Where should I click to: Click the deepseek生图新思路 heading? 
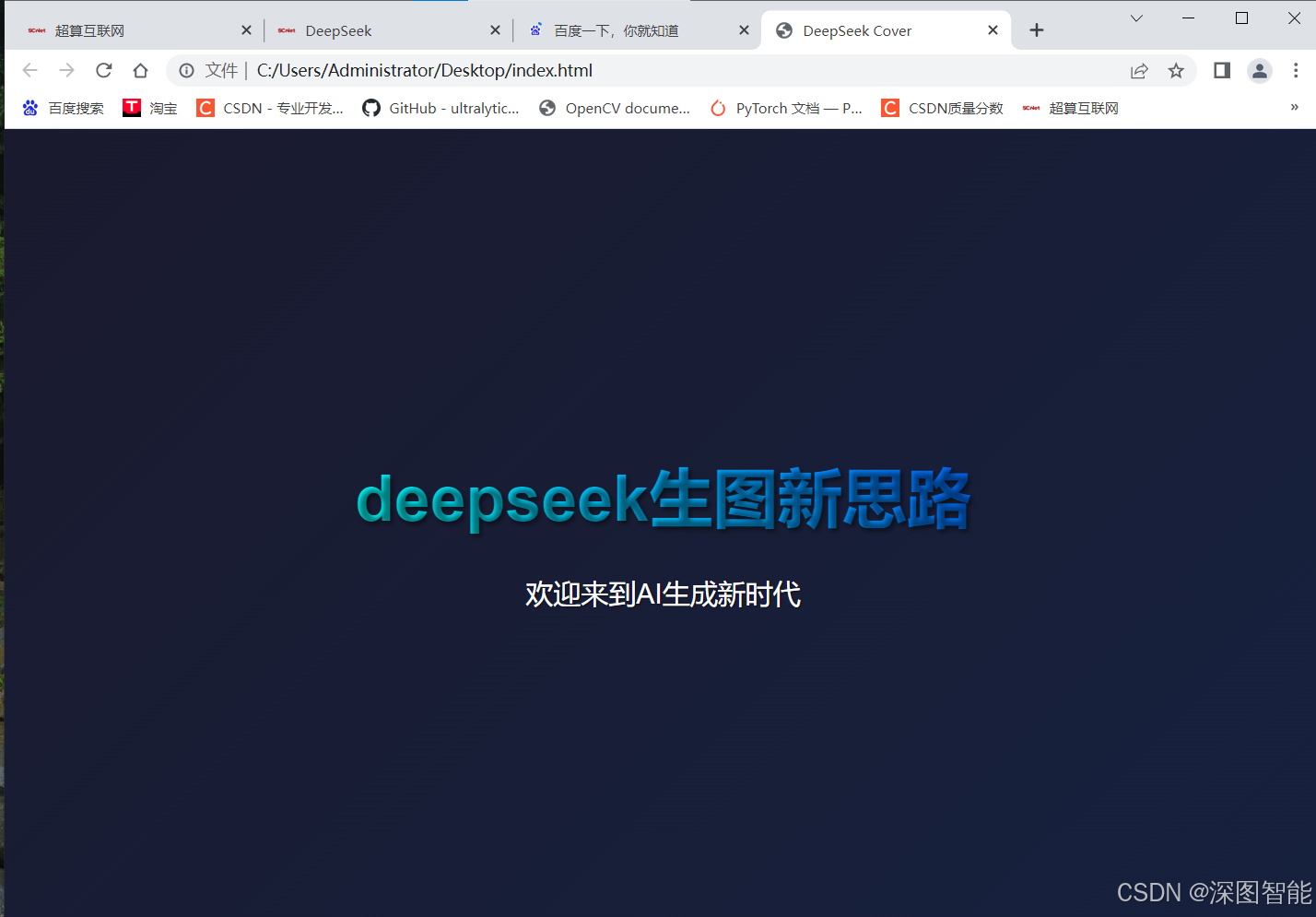point(664,499)
